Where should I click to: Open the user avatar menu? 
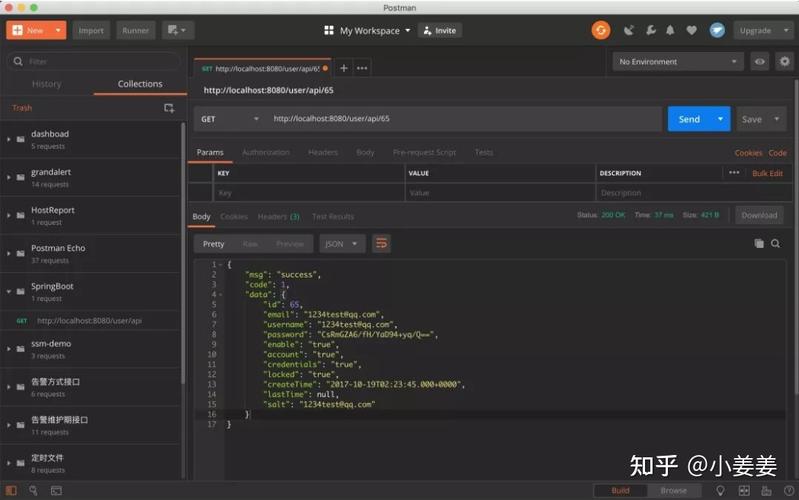pyautogui.click(x=717, y=31)
